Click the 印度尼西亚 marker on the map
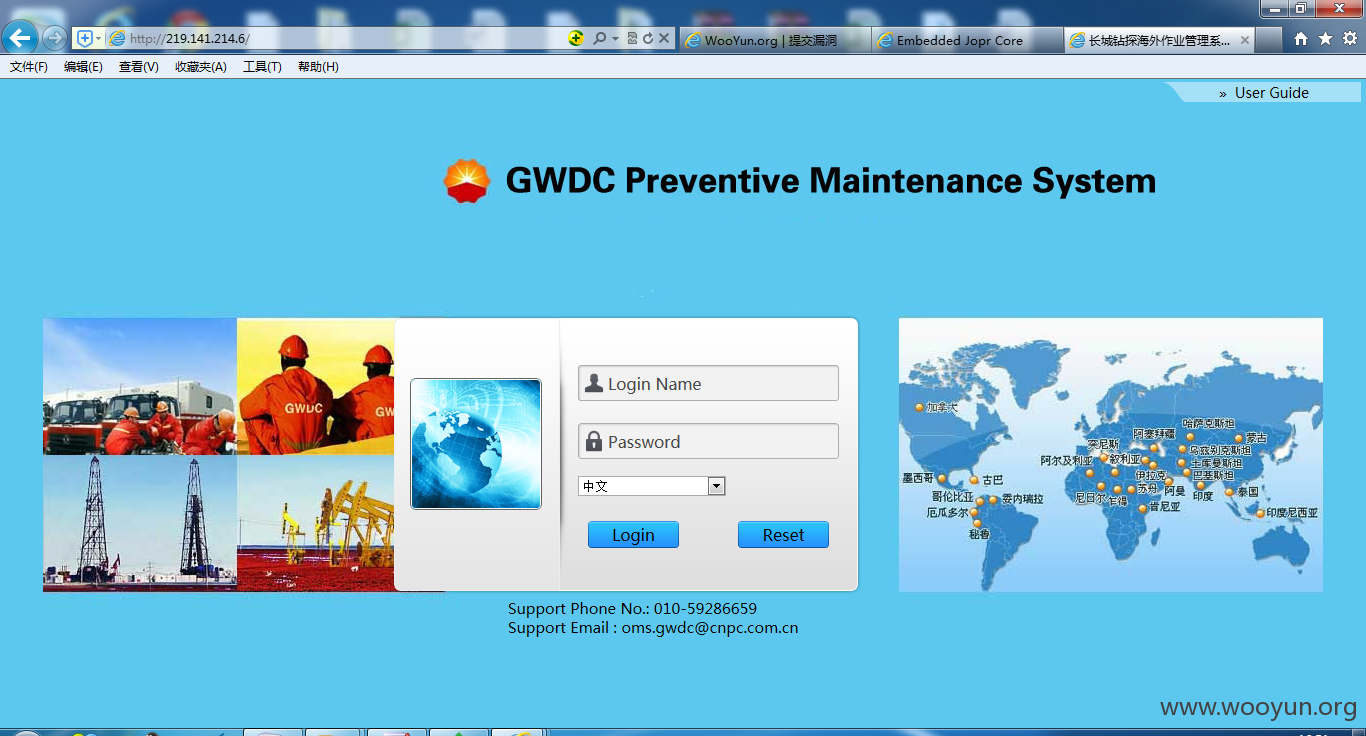The image size is (1366, 736). [x=1260, y=513]
